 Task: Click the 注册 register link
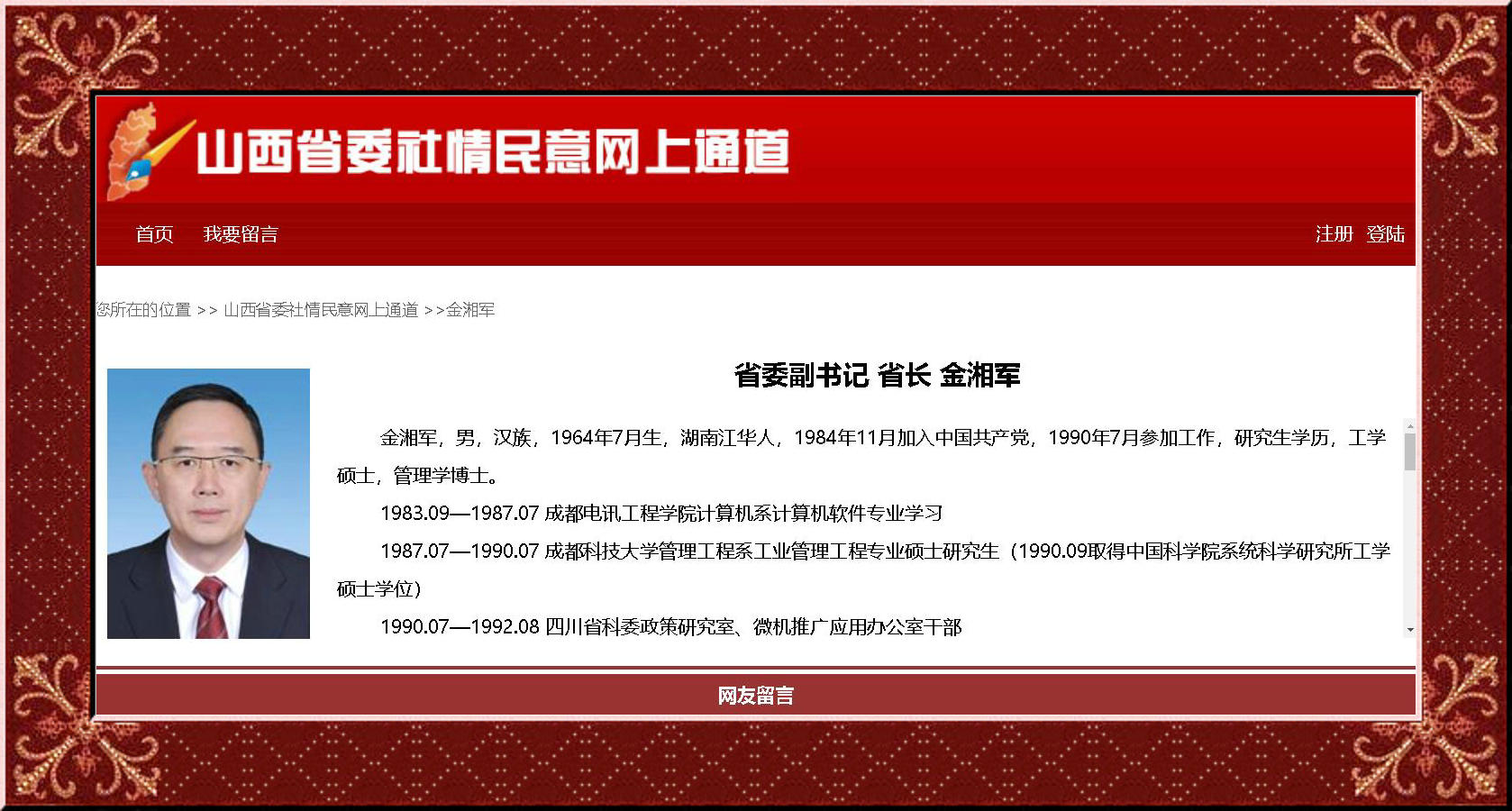click(1334, 234)
